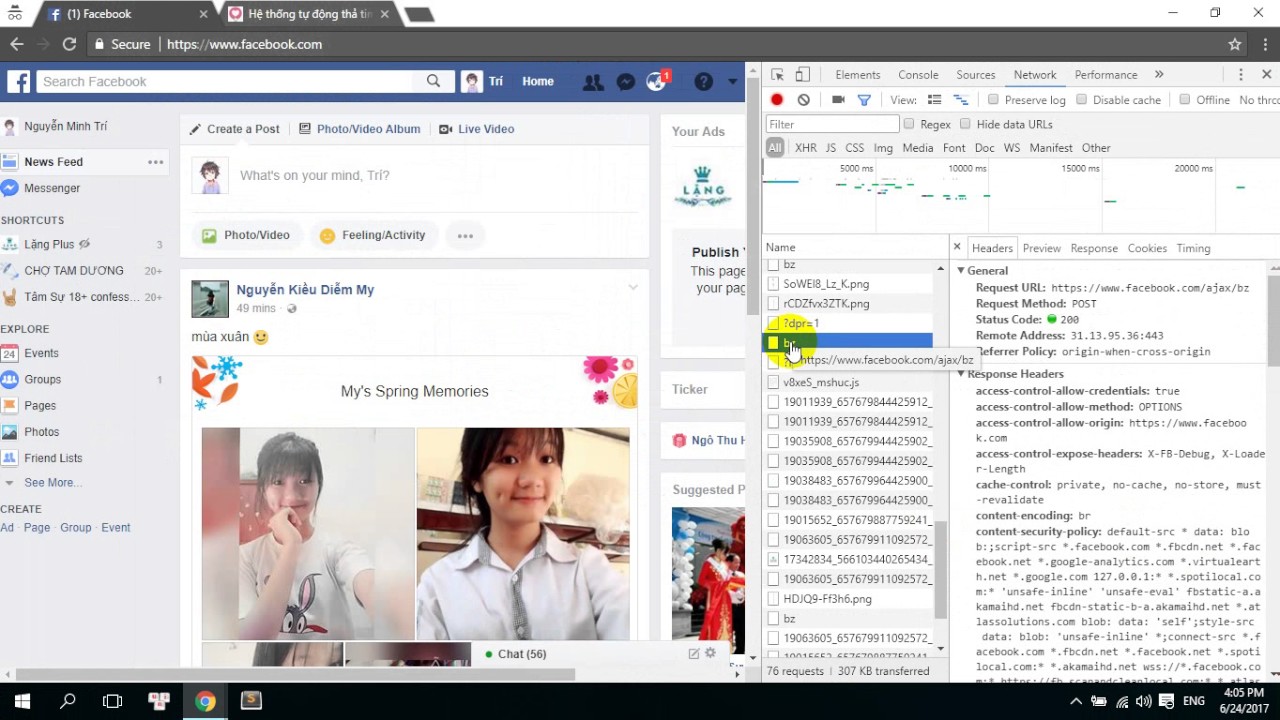The height and width of the screenshot is (720, 1280).
Task: Select SoWEI8_Lz_K.png request row
Action: pyautogui.click(x=850, y=284)
